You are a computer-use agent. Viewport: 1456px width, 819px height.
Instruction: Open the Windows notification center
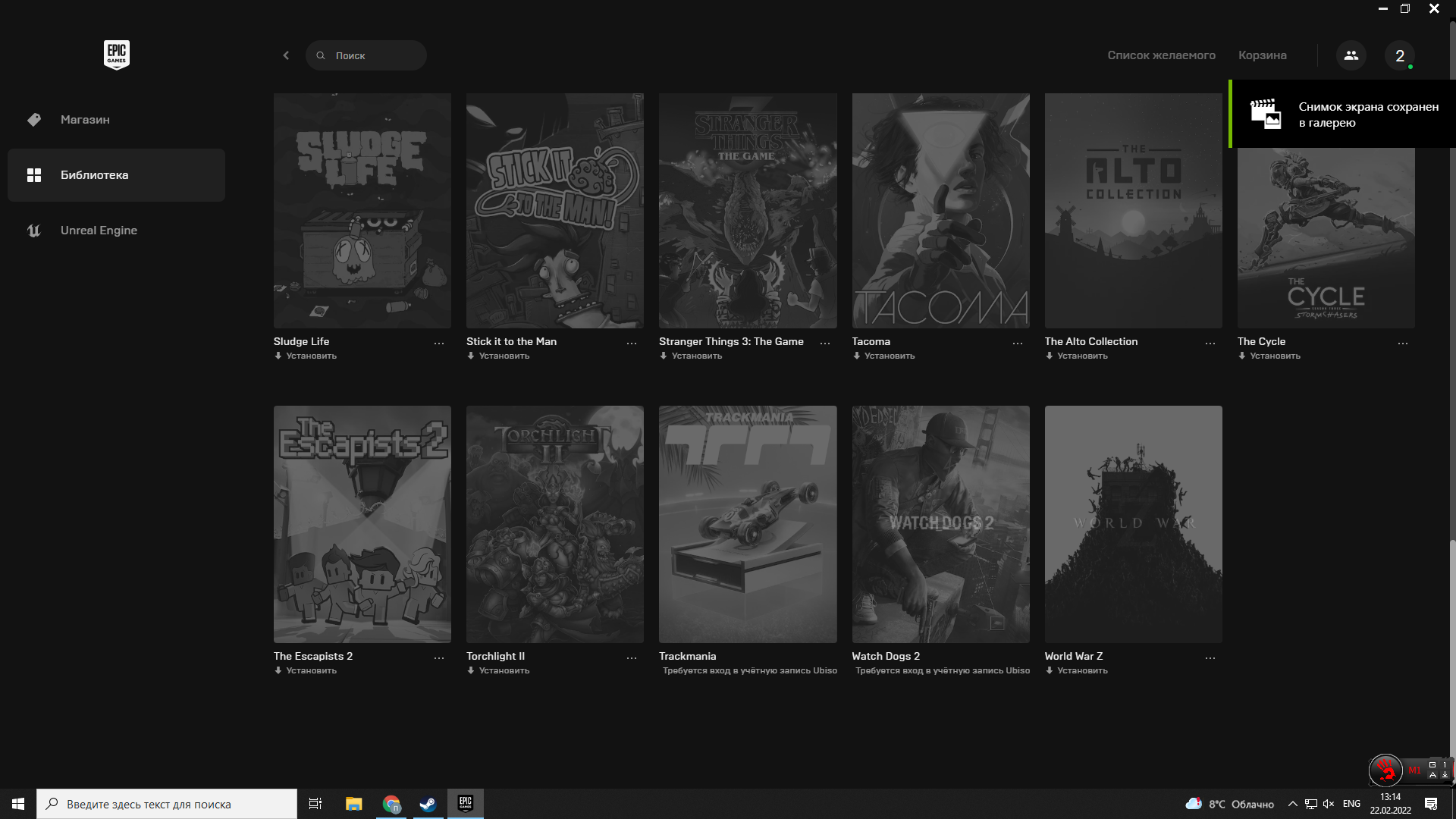pyautogui.click(x=1431, y=804)
